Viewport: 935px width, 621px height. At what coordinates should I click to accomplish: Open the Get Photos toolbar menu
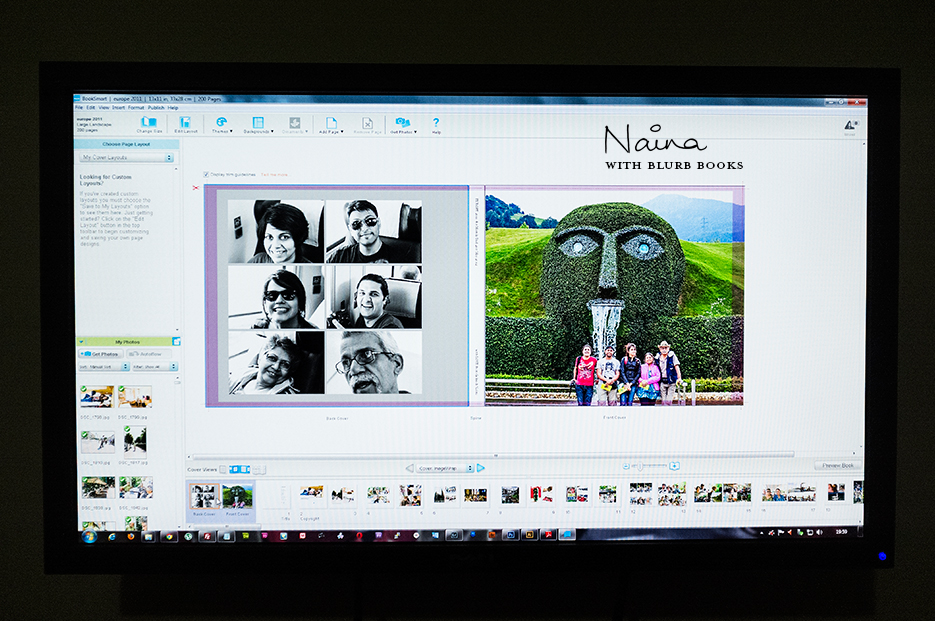tap(403, 125)
